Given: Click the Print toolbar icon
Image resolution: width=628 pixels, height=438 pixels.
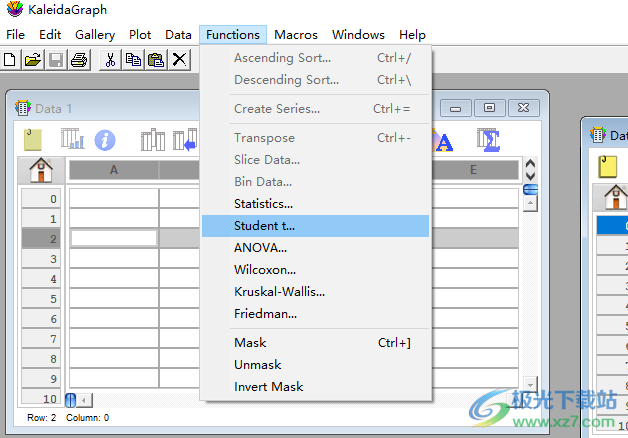Looking at the screenshot, I should tap(79, 60).
